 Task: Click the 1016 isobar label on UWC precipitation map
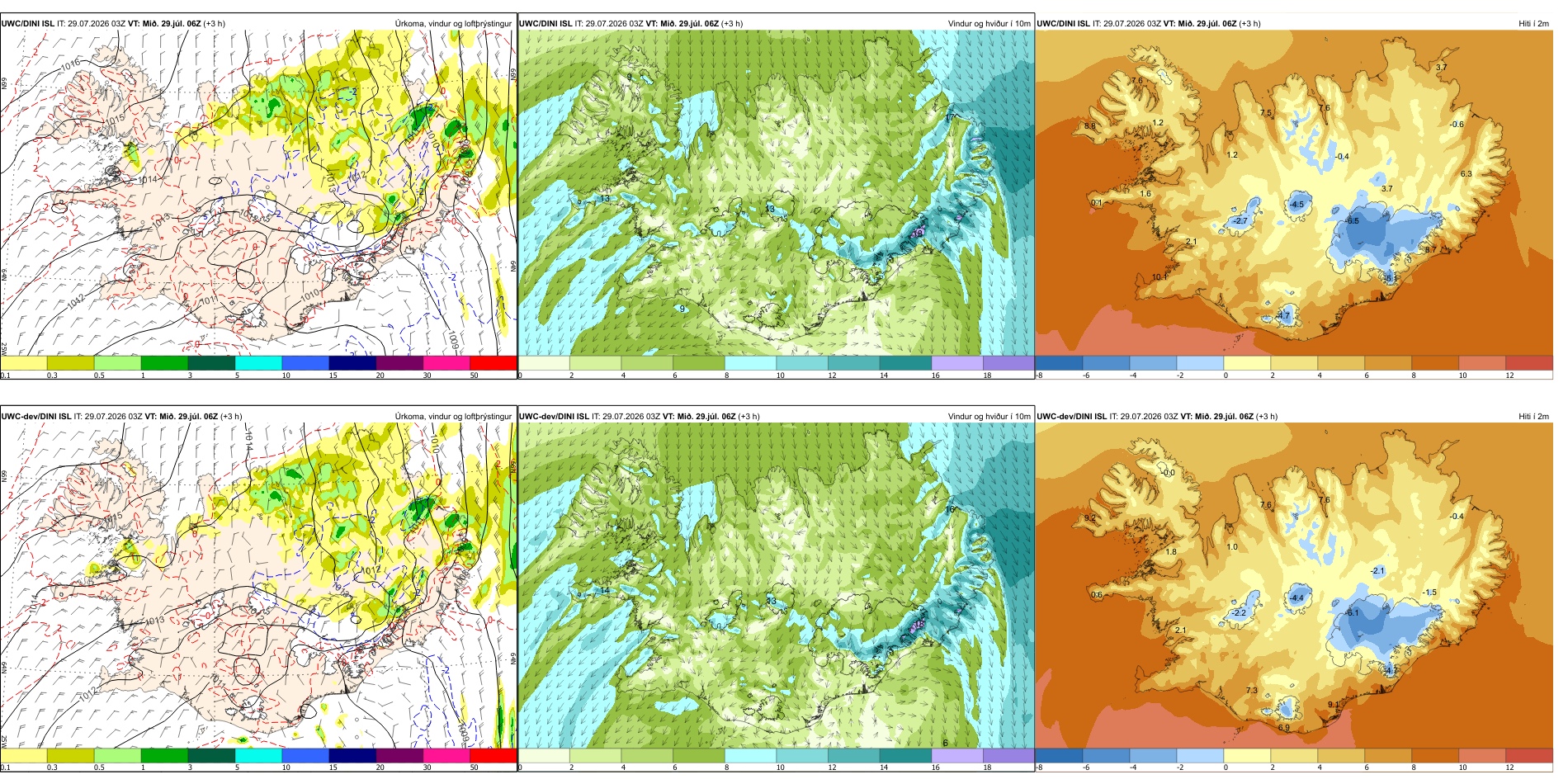point(71,64)
